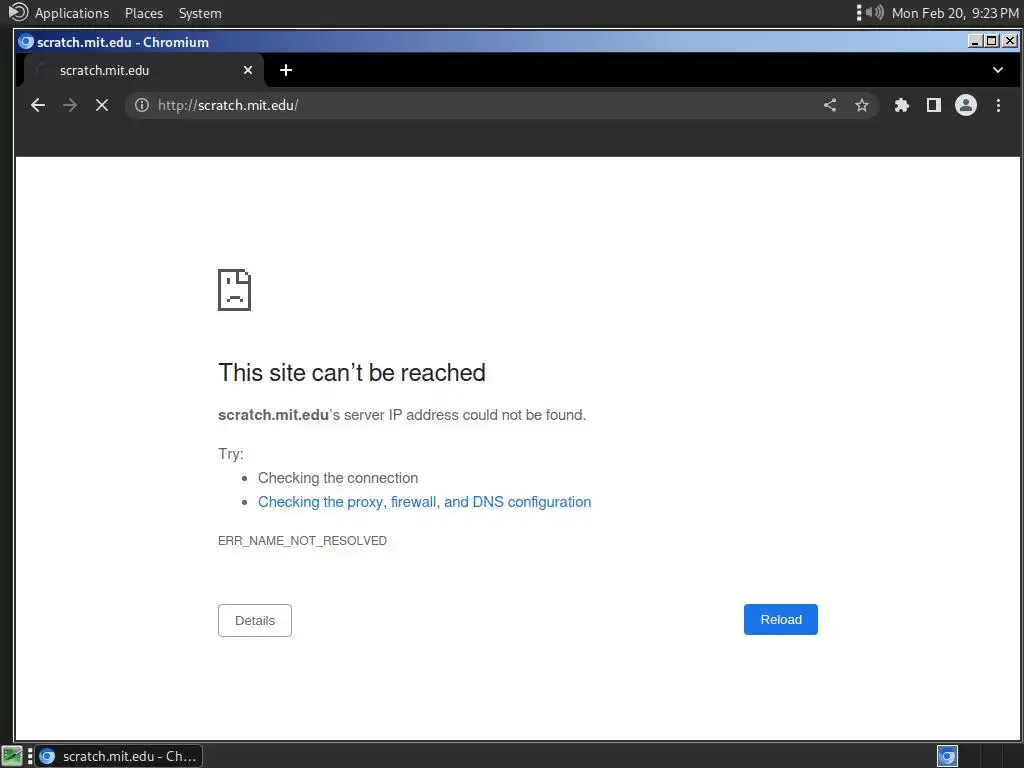Click the 'This site can't be reached' heading
1024x768 pixels.
352,373
